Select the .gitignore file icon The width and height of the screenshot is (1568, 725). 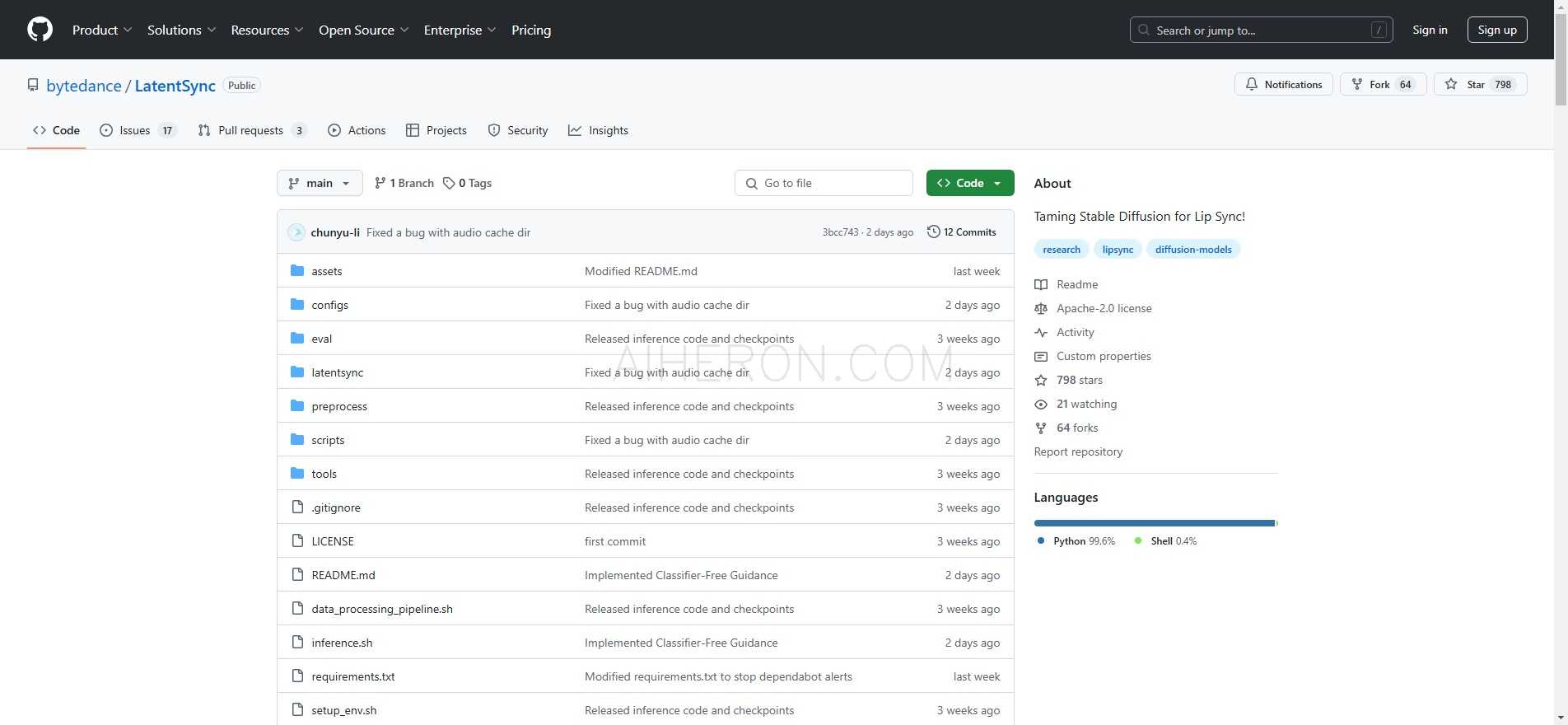pyautogui.click(x=297, y=507)
